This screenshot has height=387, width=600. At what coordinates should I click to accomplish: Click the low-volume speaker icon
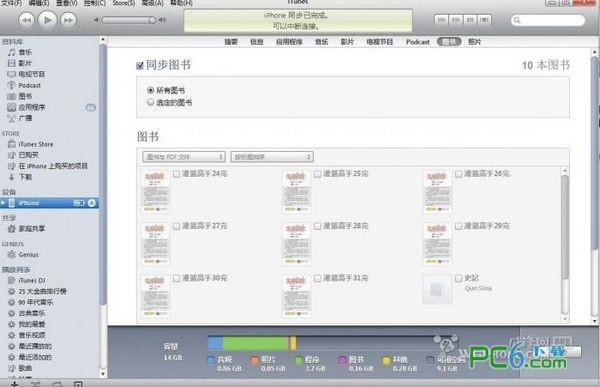pyautogui.click(x=97, y=20)
